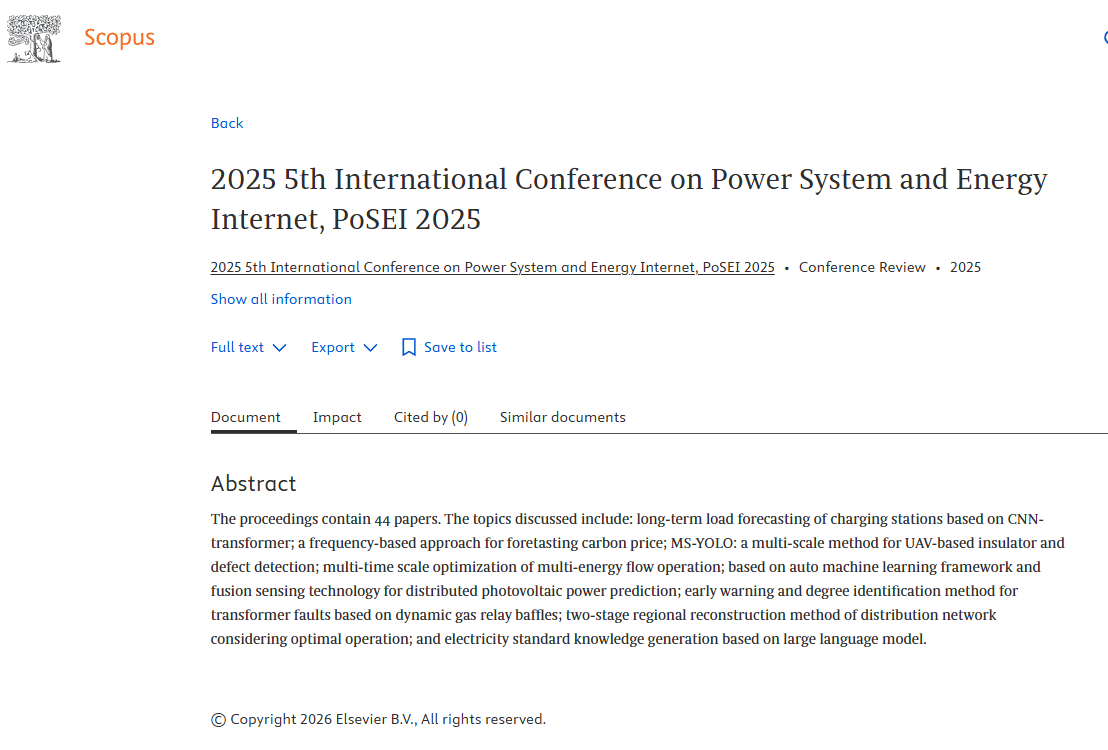The image size is (1108, 750).
Task: Open the Cited by (0) tab
Action: coord(431,417)
